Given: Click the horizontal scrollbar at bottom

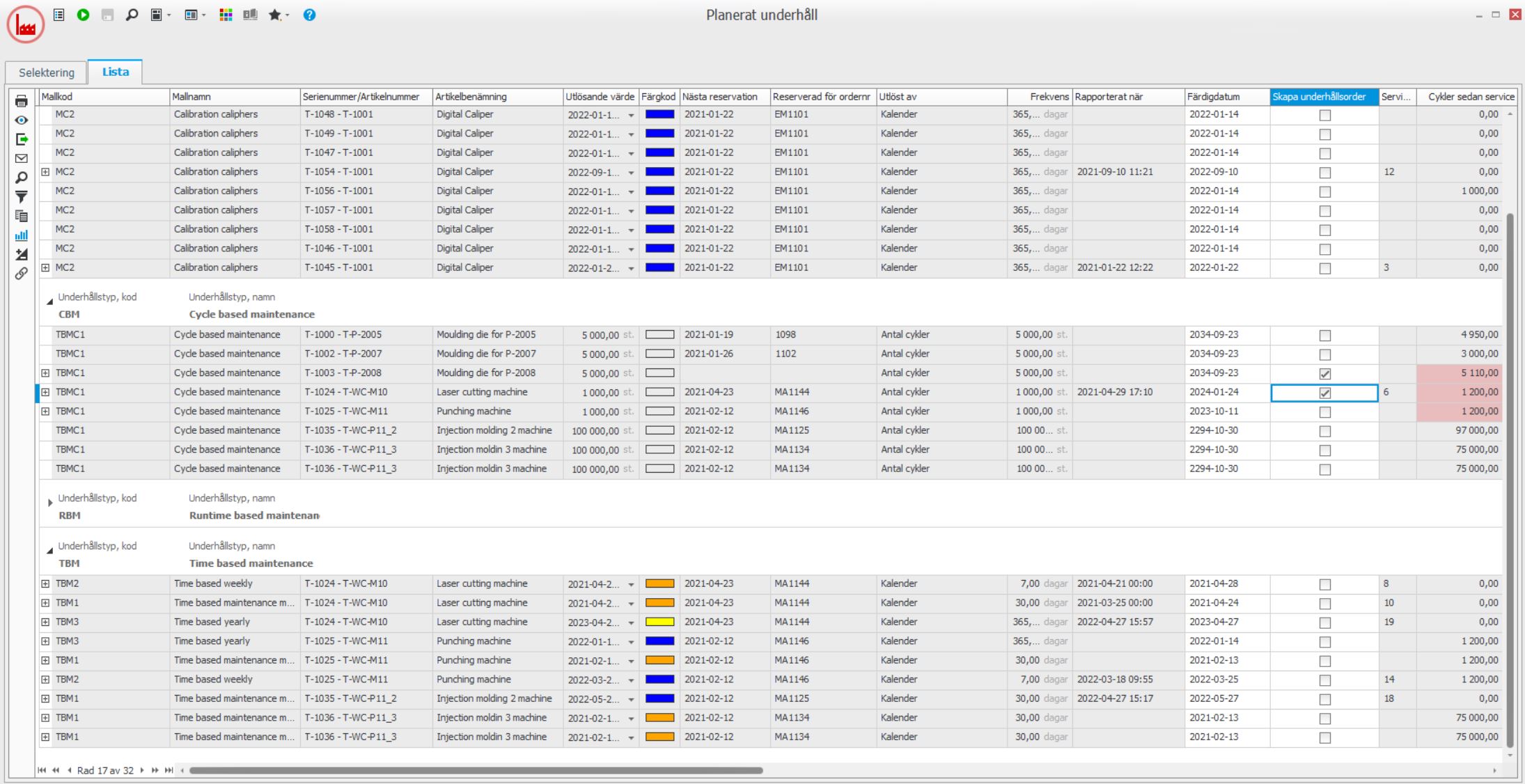Looking at the screenshot, I should tap(476, 770).
